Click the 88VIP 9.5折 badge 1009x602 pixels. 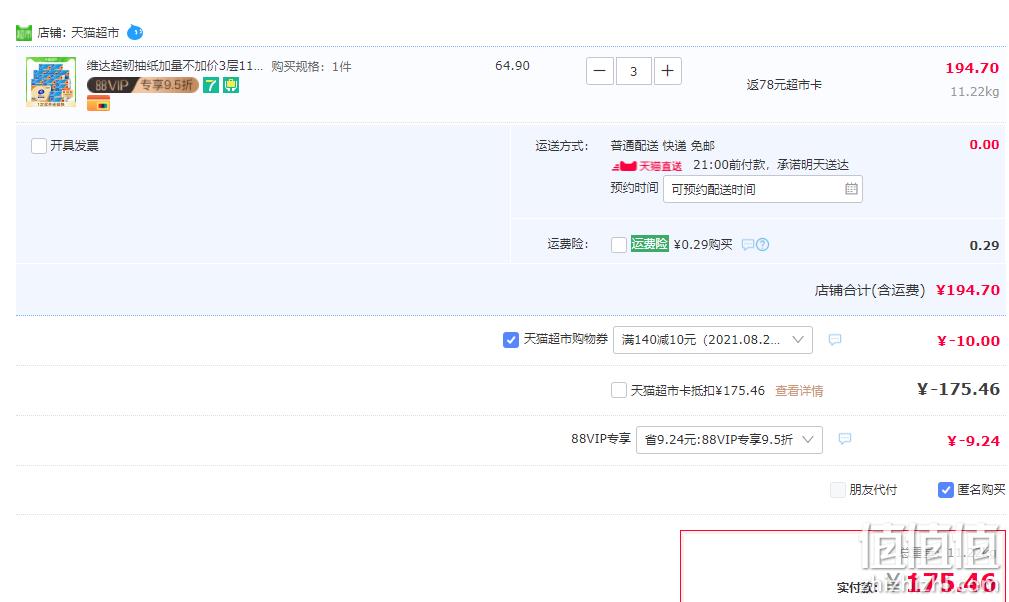142,85
